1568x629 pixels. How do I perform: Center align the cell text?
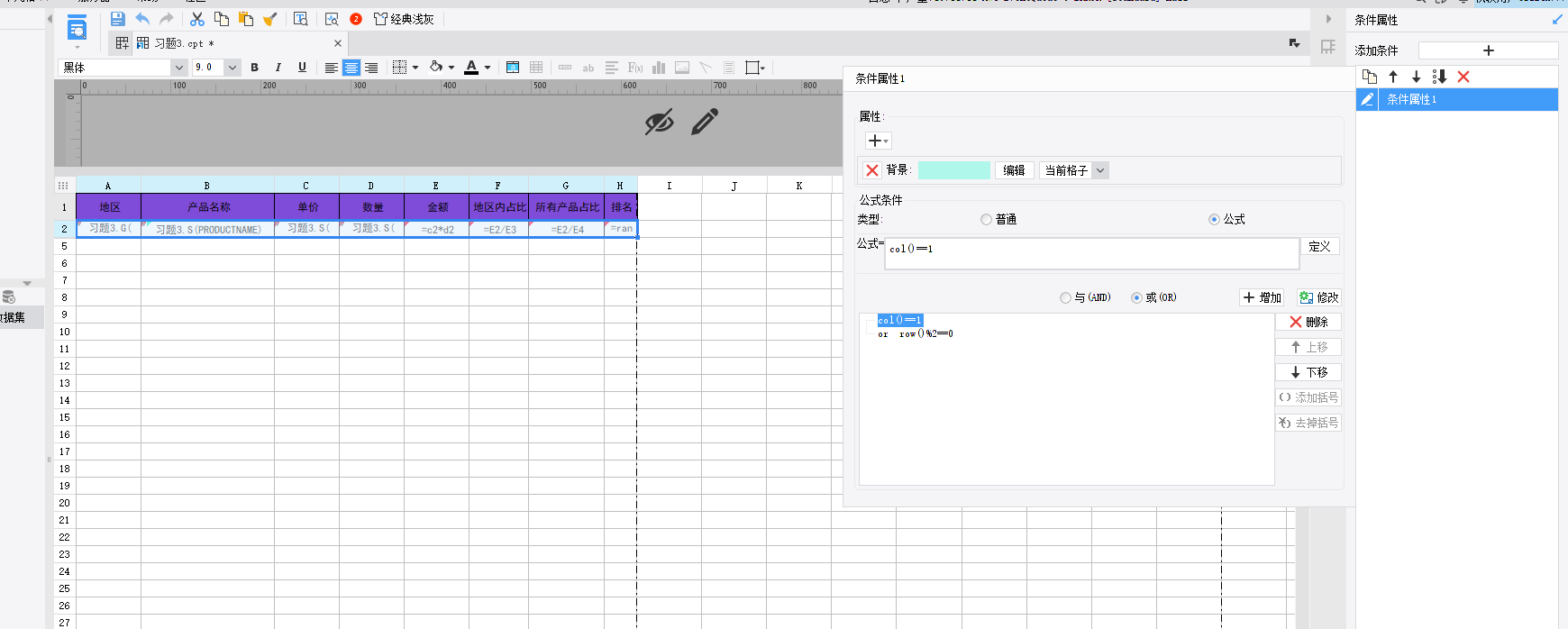pyautogui.click(x=351, y=68)
